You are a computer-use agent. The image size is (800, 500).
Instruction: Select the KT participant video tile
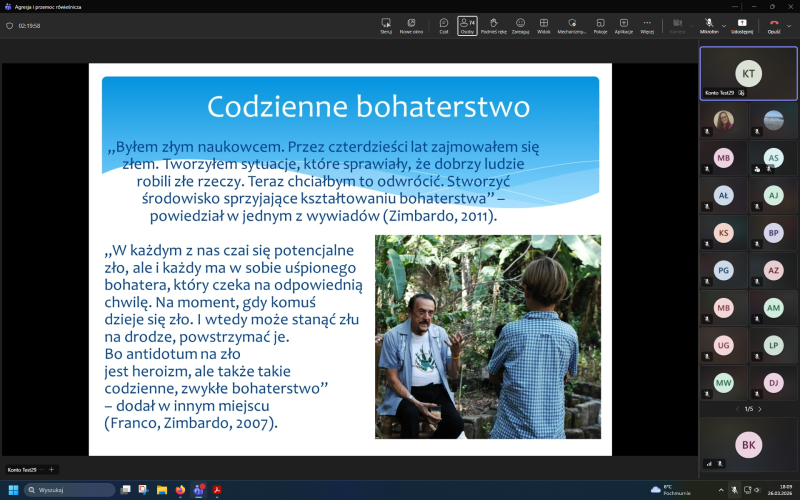coord(748,73)
